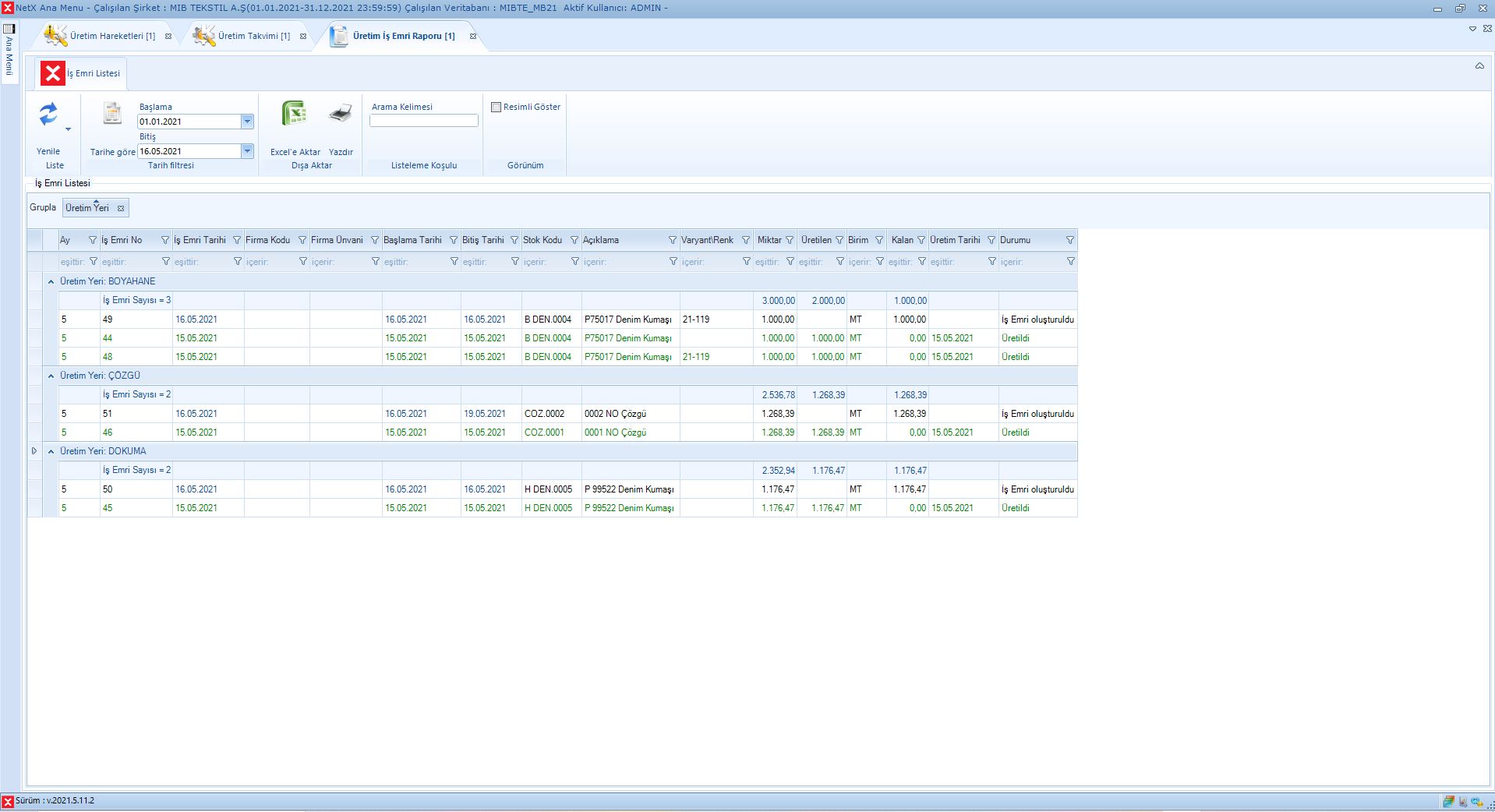Open filter icon on Stok Kodu column
Screen dimensions: 1495x812
pyautogui.click(x=574, y=240)
